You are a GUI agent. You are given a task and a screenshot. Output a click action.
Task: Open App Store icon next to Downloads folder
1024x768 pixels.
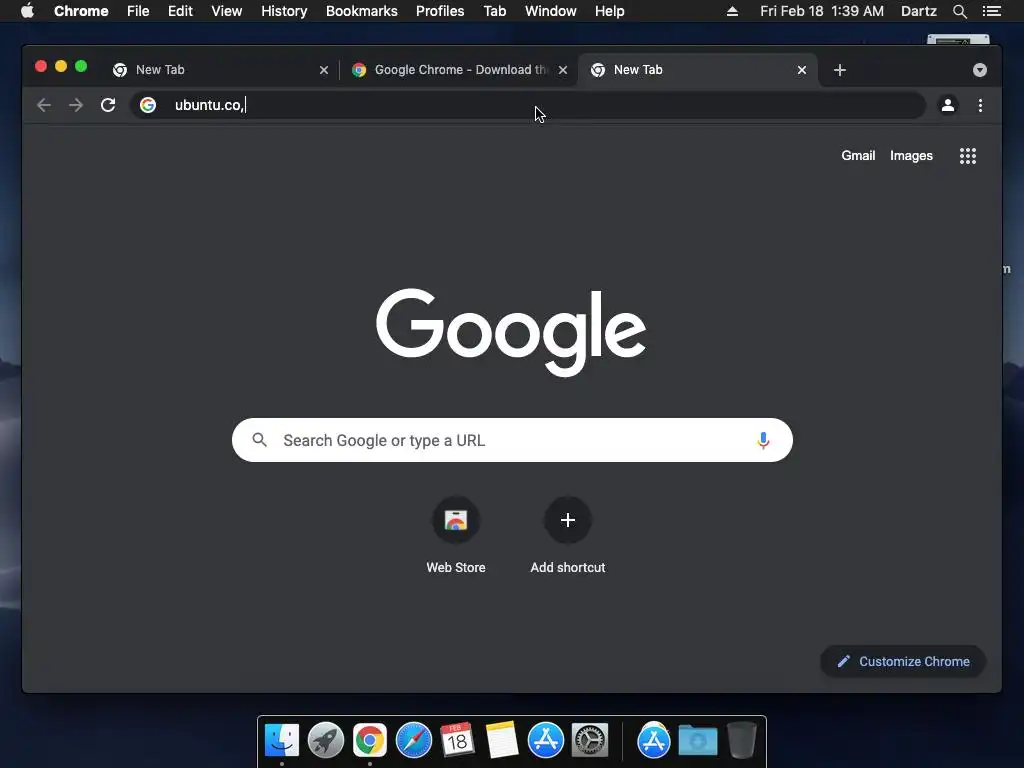(654, 741)
